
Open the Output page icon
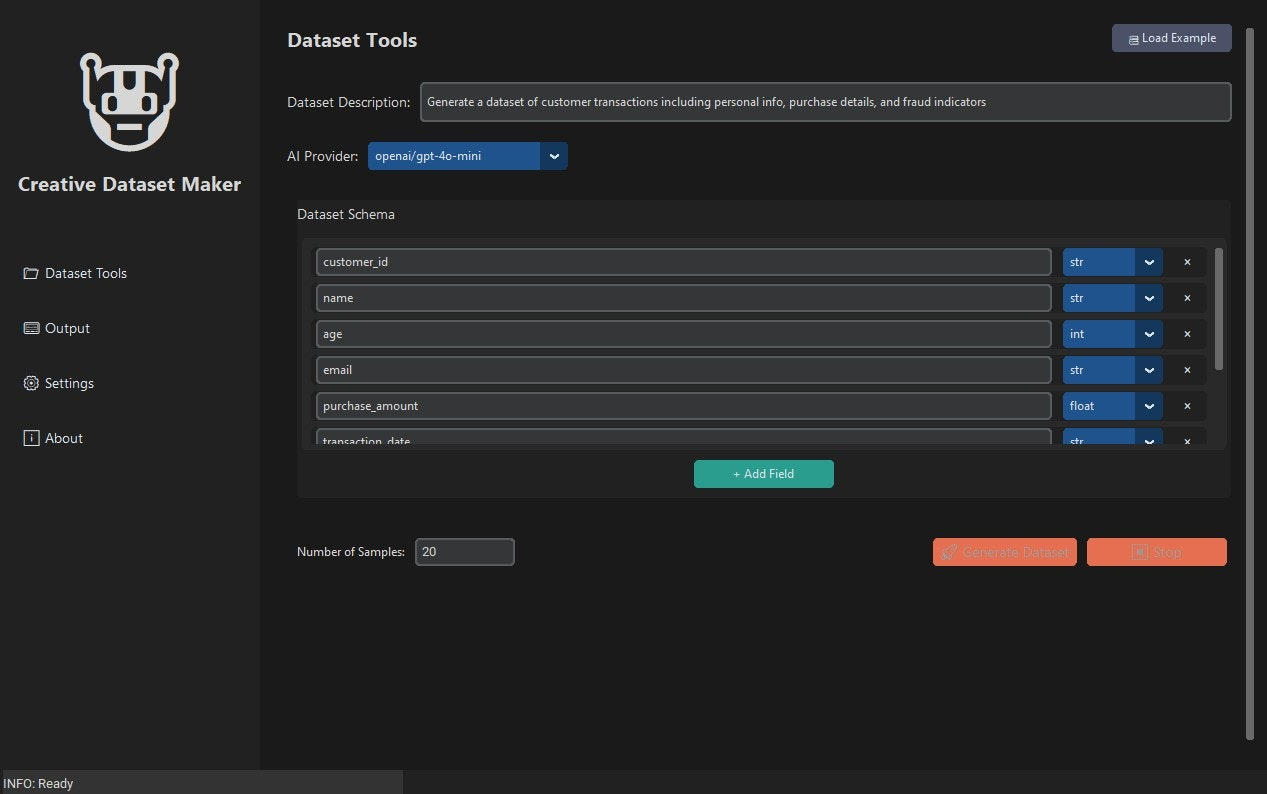[x=31, y=328]
